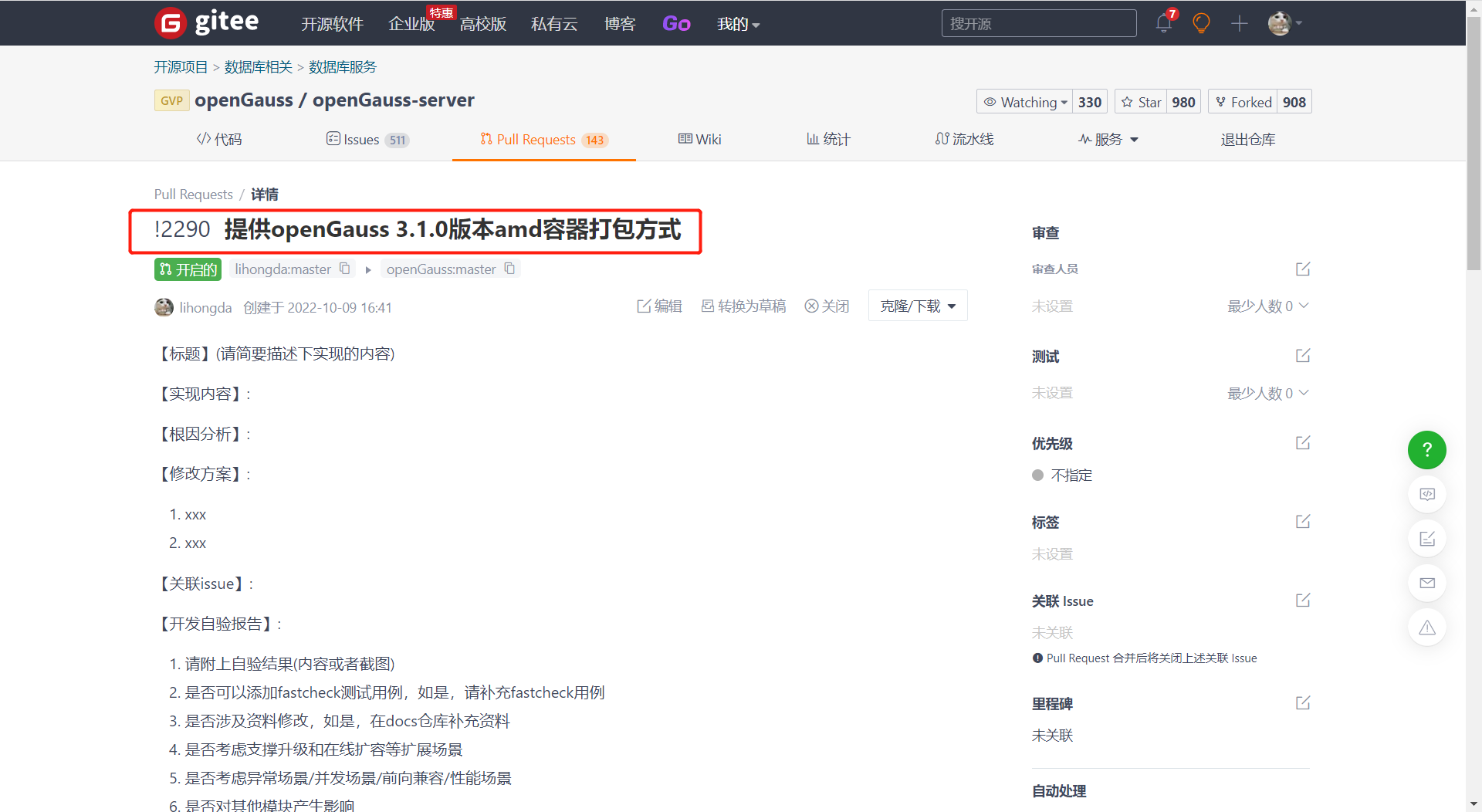Click the floating code comment icon

[1427, 494]
